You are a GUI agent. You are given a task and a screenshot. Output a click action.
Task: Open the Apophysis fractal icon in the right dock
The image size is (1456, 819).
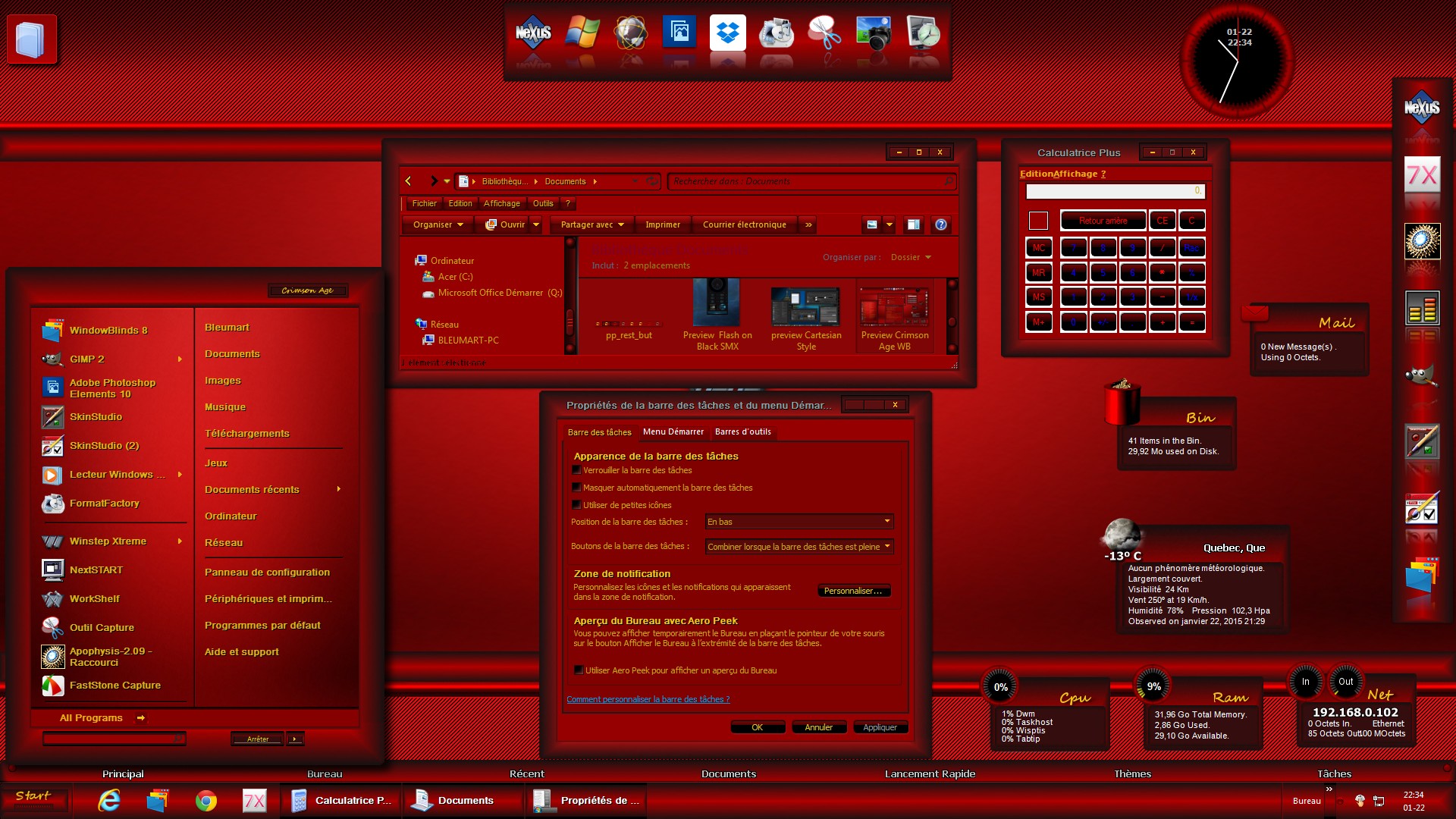click(x=1422, y=241)
